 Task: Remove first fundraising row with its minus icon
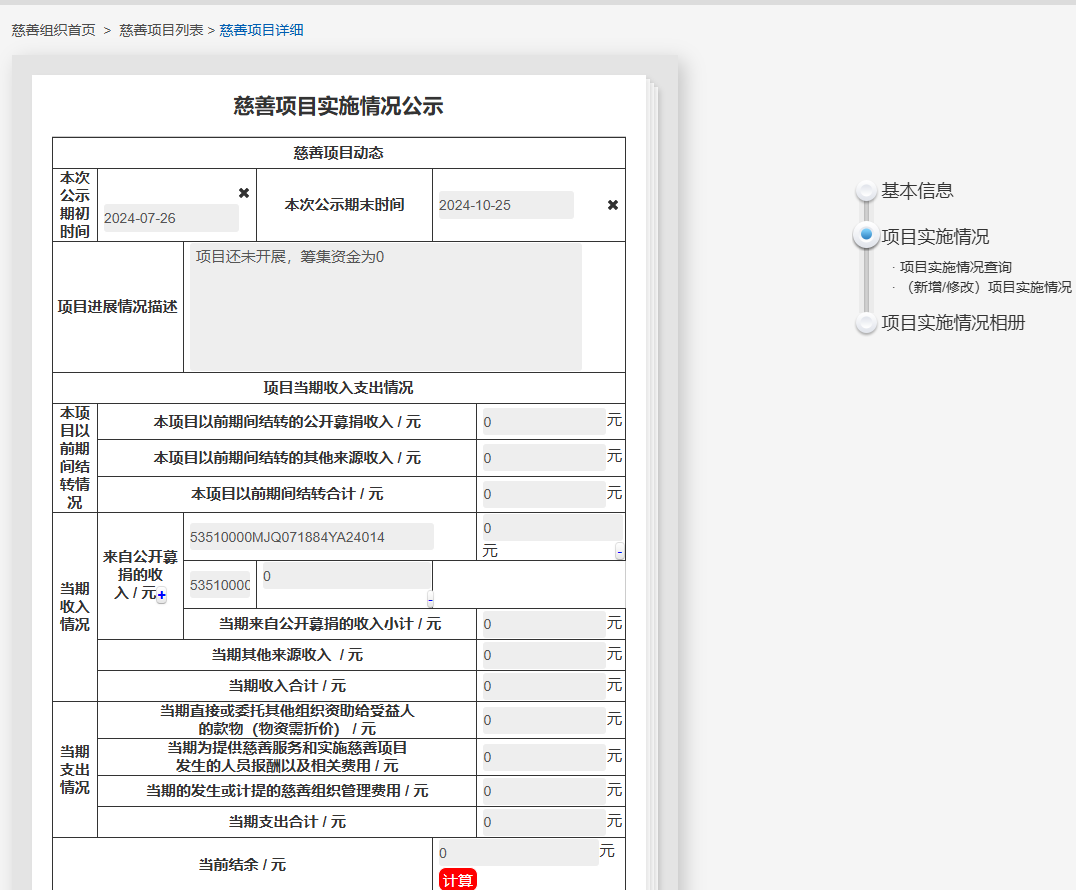[619, 551]
